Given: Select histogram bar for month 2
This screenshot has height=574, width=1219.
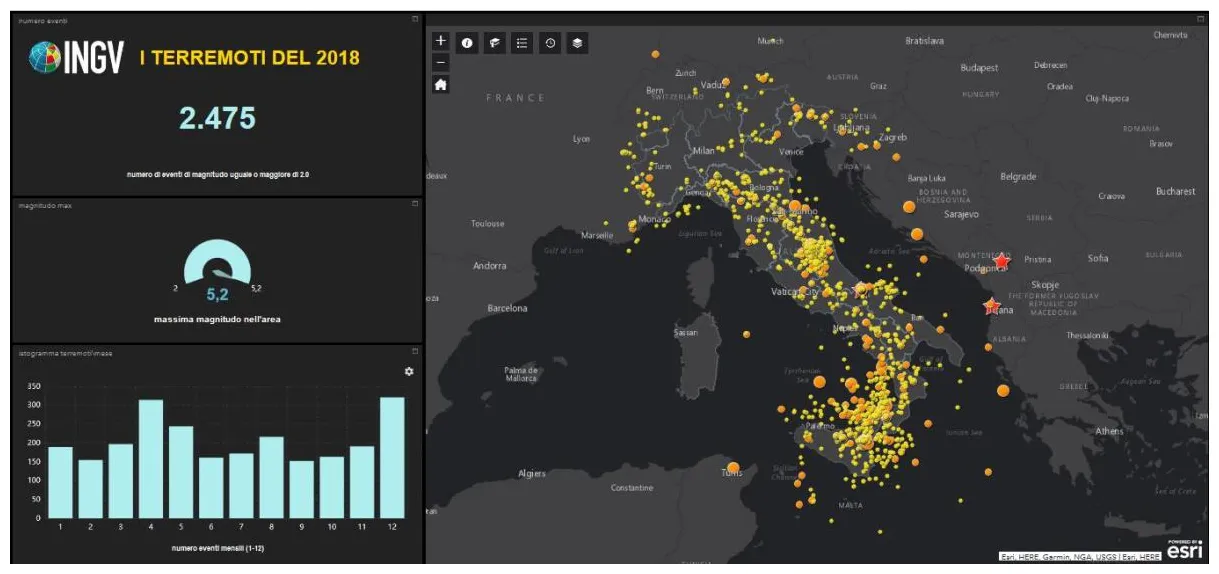Looking at the screenshot, I should (91, 489).
